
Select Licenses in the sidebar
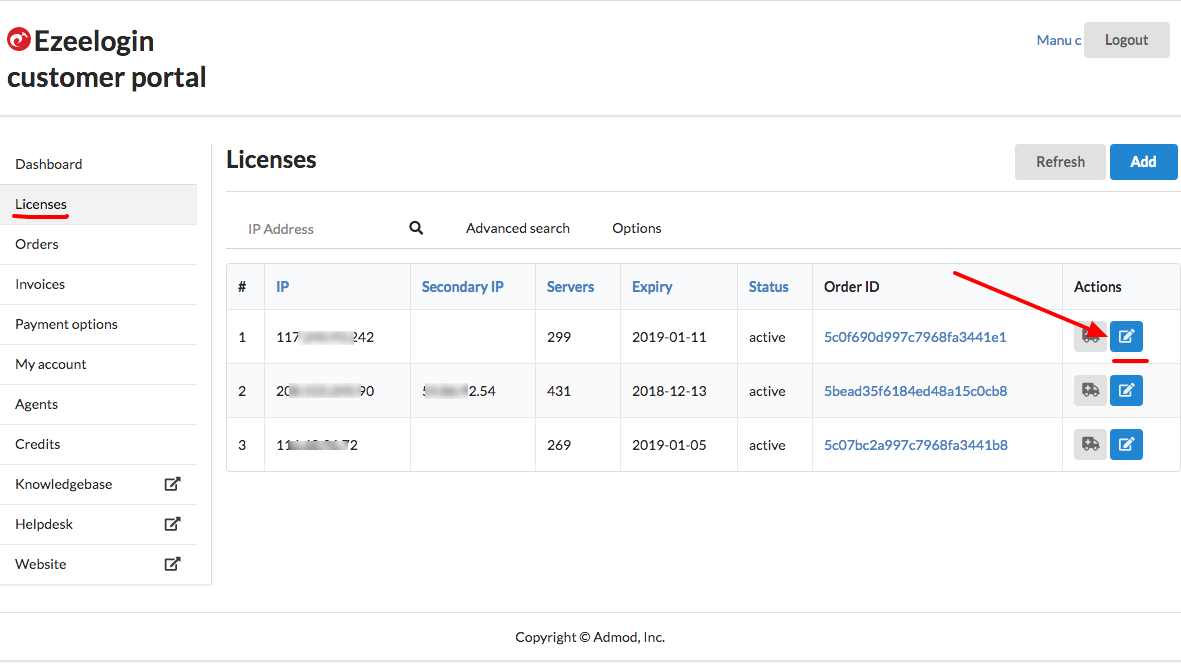coord(99,204)
